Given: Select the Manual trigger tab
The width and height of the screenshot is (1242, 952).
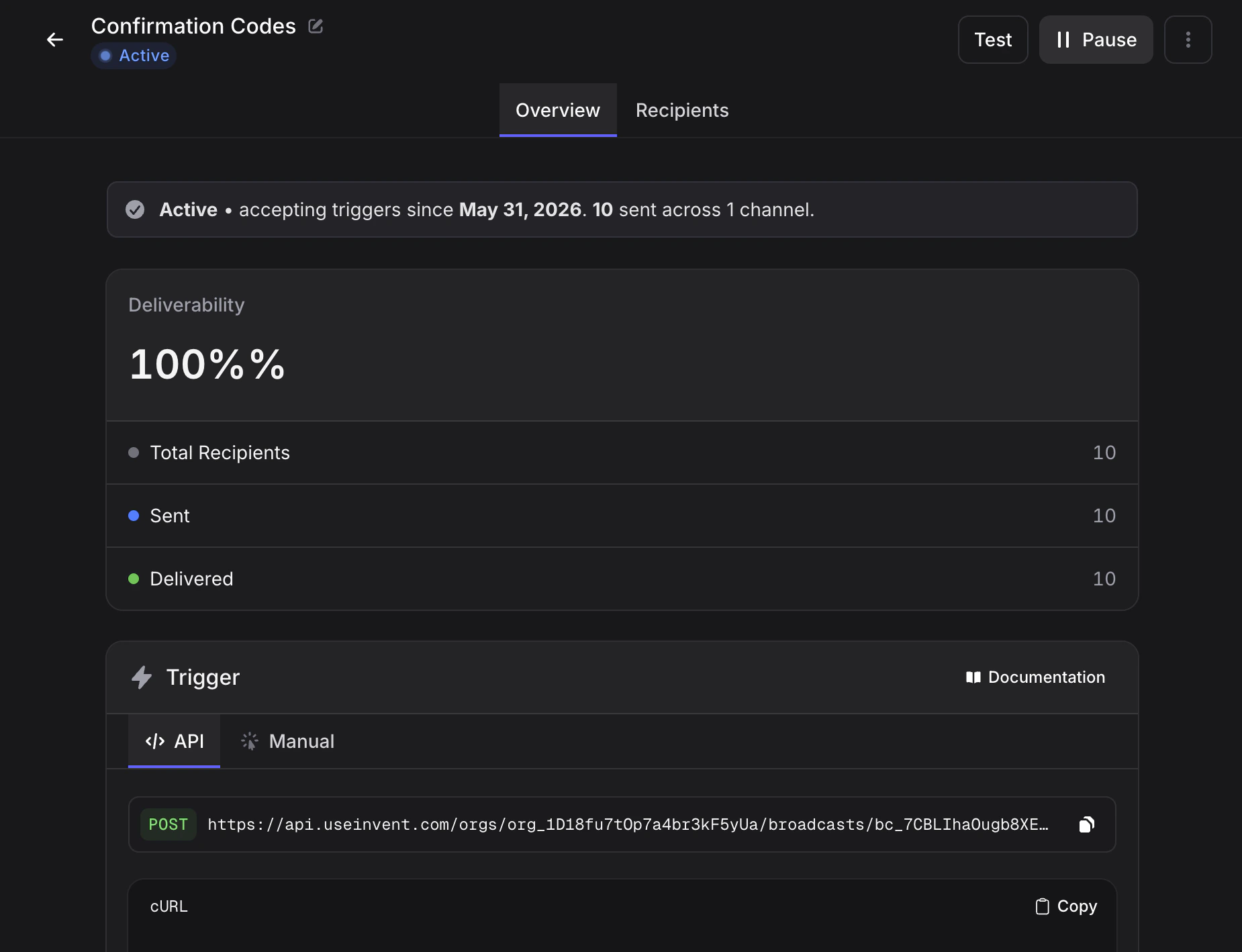Looking at the screenshot, I should [287, 741].
